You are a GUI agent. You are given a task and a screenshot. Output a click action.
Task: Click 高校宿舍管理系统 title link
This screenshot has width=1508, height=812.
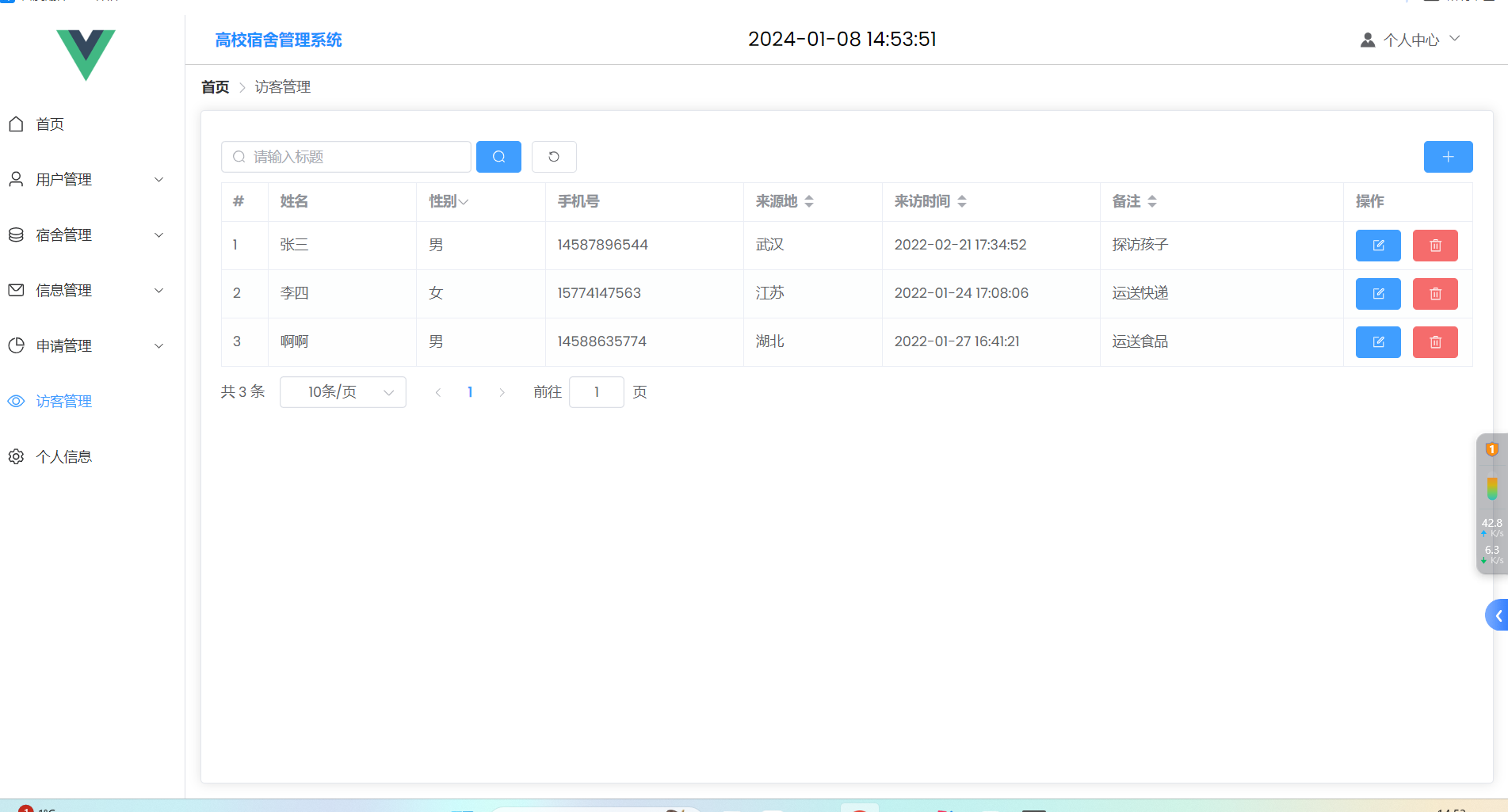(x=278, y=40)
